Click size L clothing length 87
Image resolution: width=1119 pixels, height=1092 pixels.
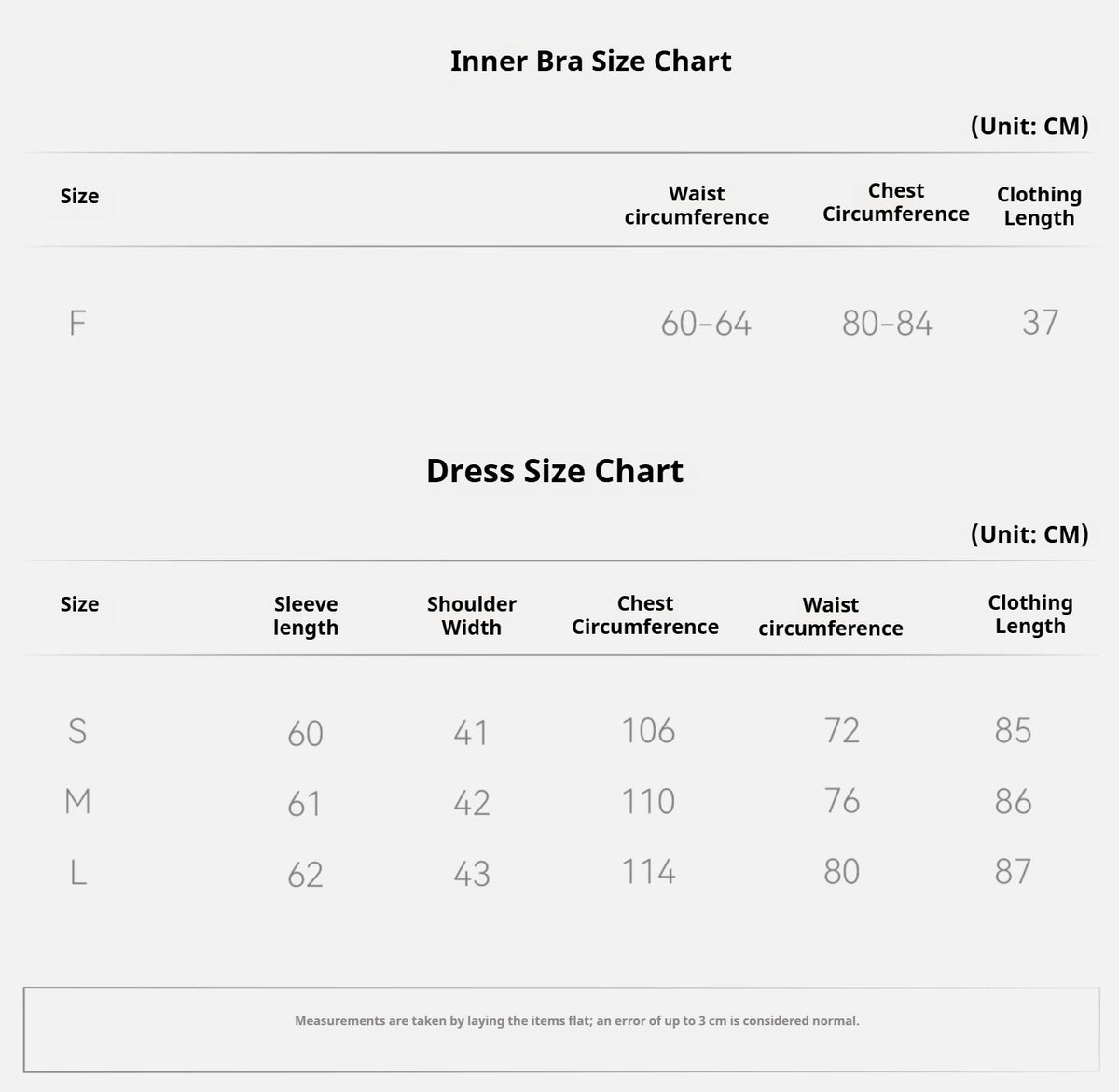(1013, 872)
